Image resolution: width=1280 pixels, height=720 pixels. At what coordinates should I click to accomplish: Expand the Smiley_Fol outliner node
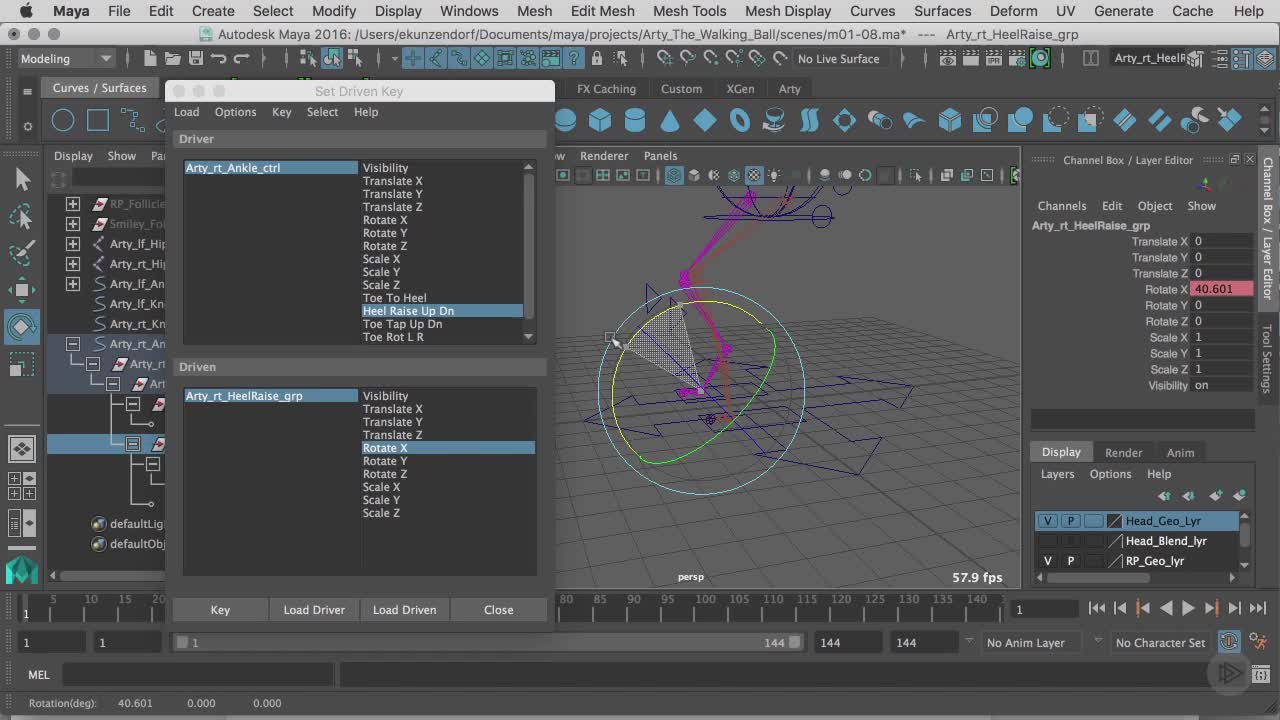click(x=72, y=224)
